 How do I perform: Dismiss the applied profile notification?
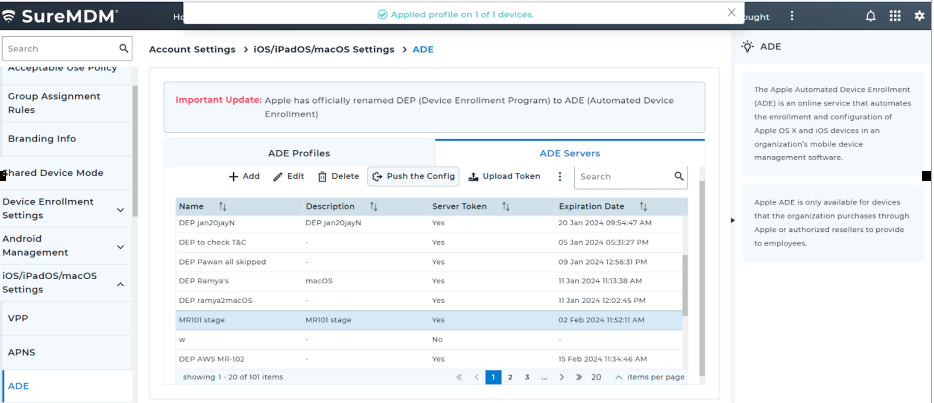731,13
